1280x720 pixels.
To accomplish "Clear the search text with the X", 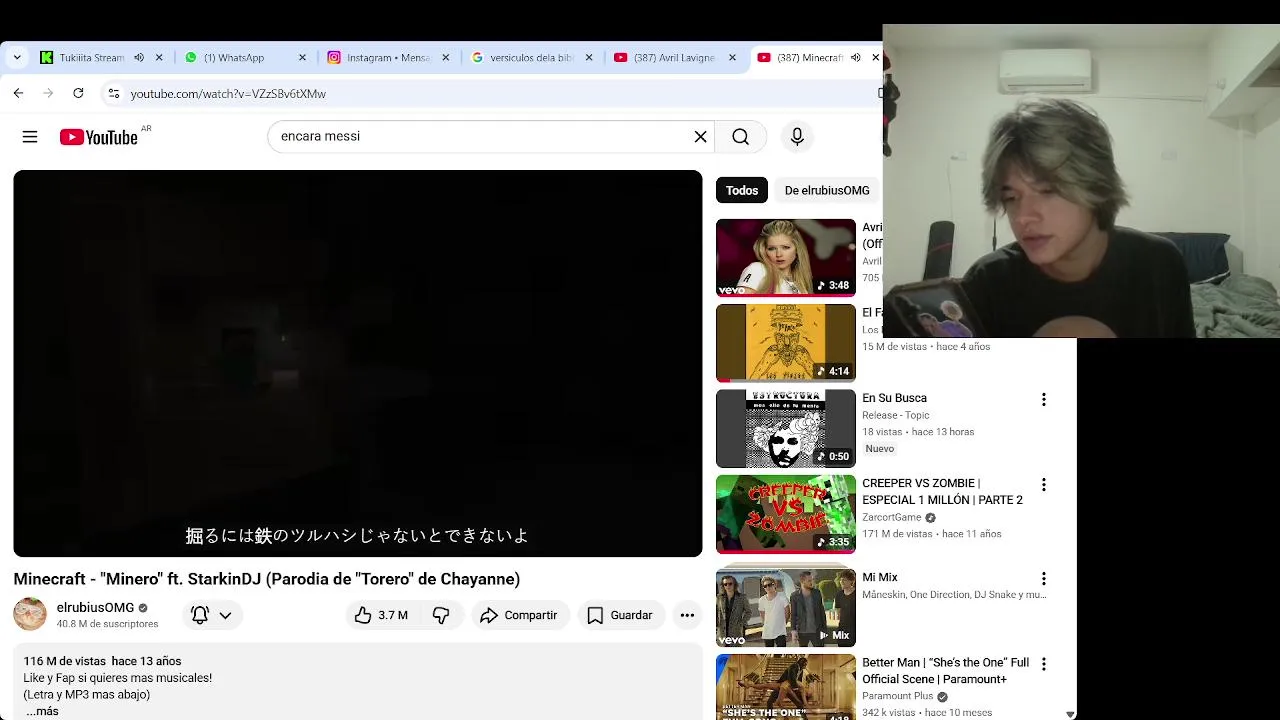I will pyautogui.click(x=701, y=136).
